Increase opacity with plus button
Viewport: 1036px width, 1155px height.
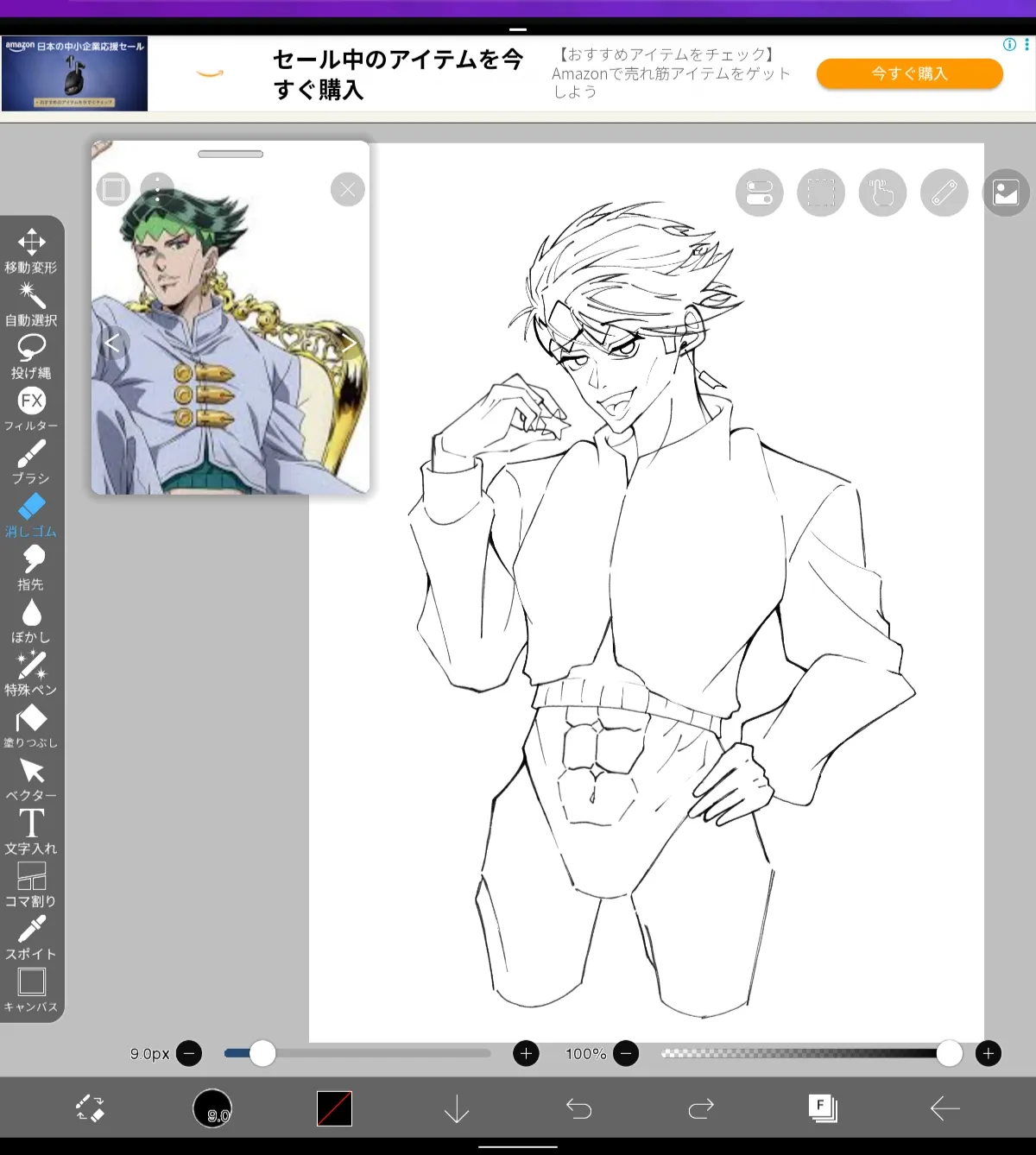coord(989,1053)
